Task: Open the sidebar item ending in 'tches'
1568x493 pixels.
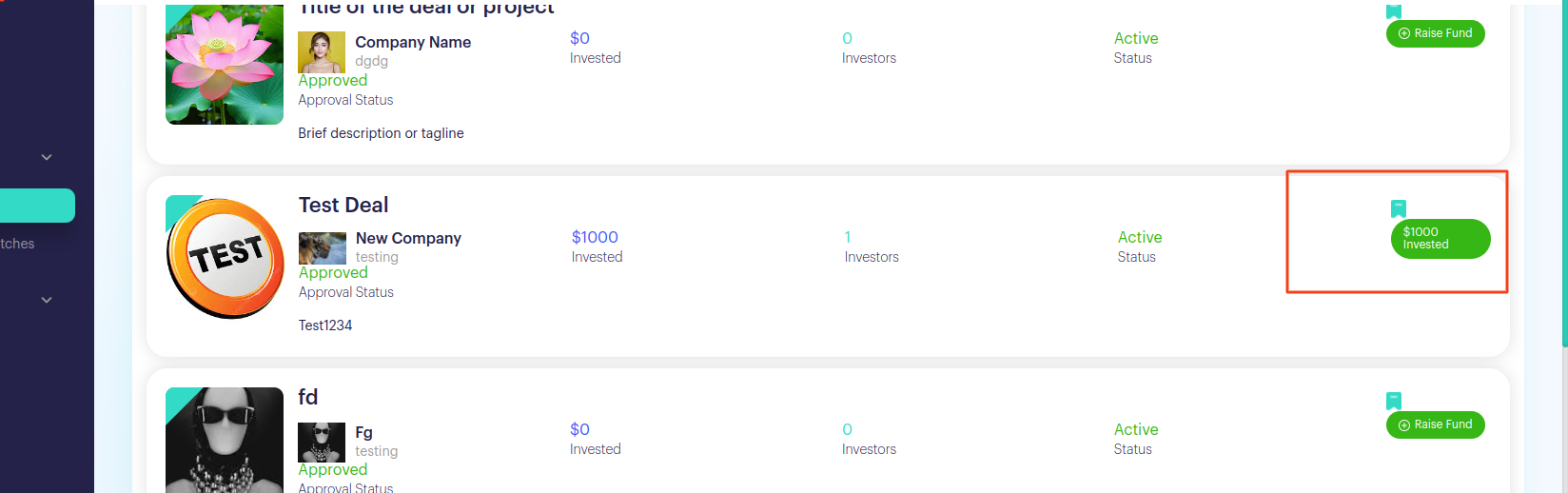Action: (x=17, y=244)
